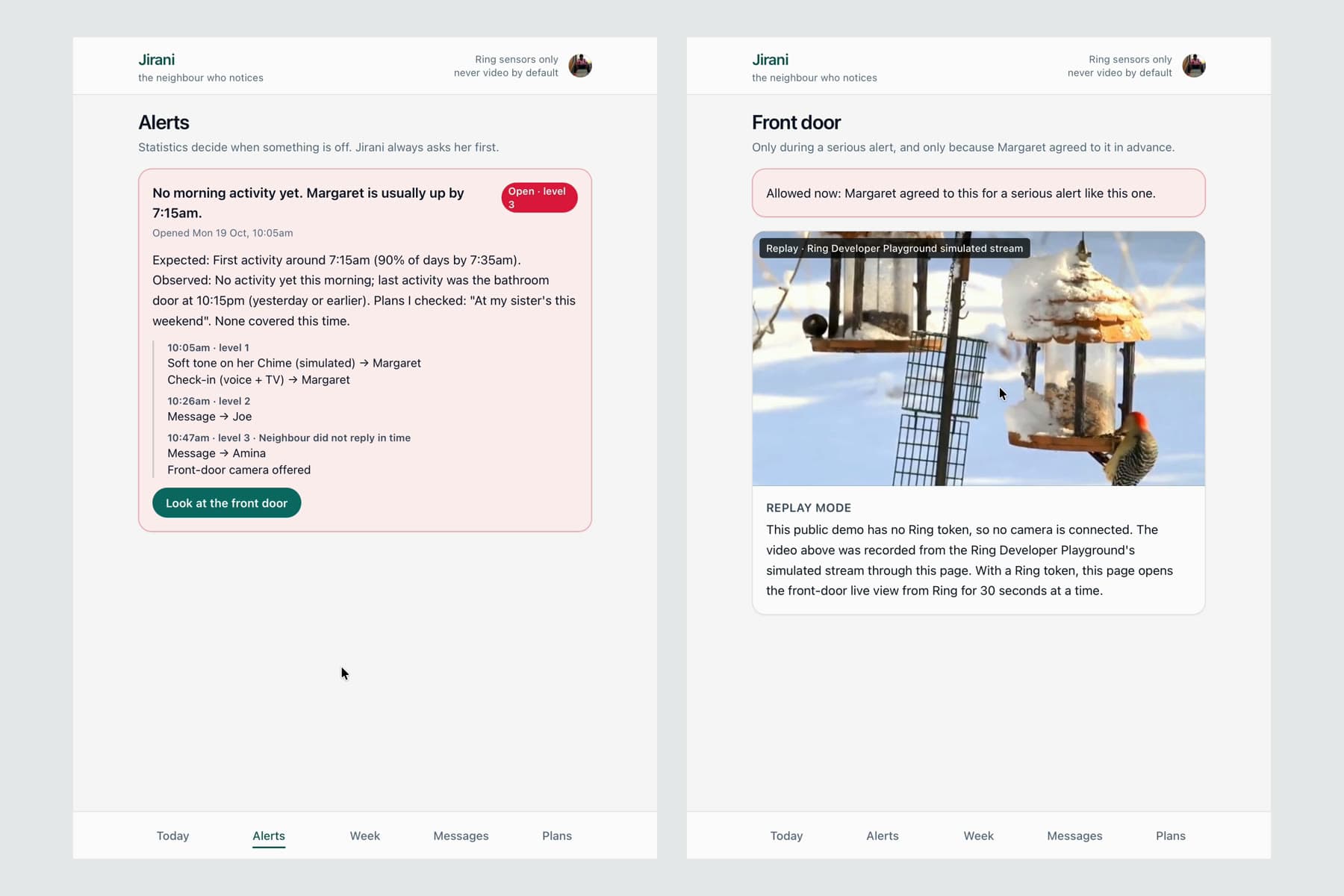Click the Front door page heading
Viewport: 1344px width, 896px height.
(x=796, y=122)
